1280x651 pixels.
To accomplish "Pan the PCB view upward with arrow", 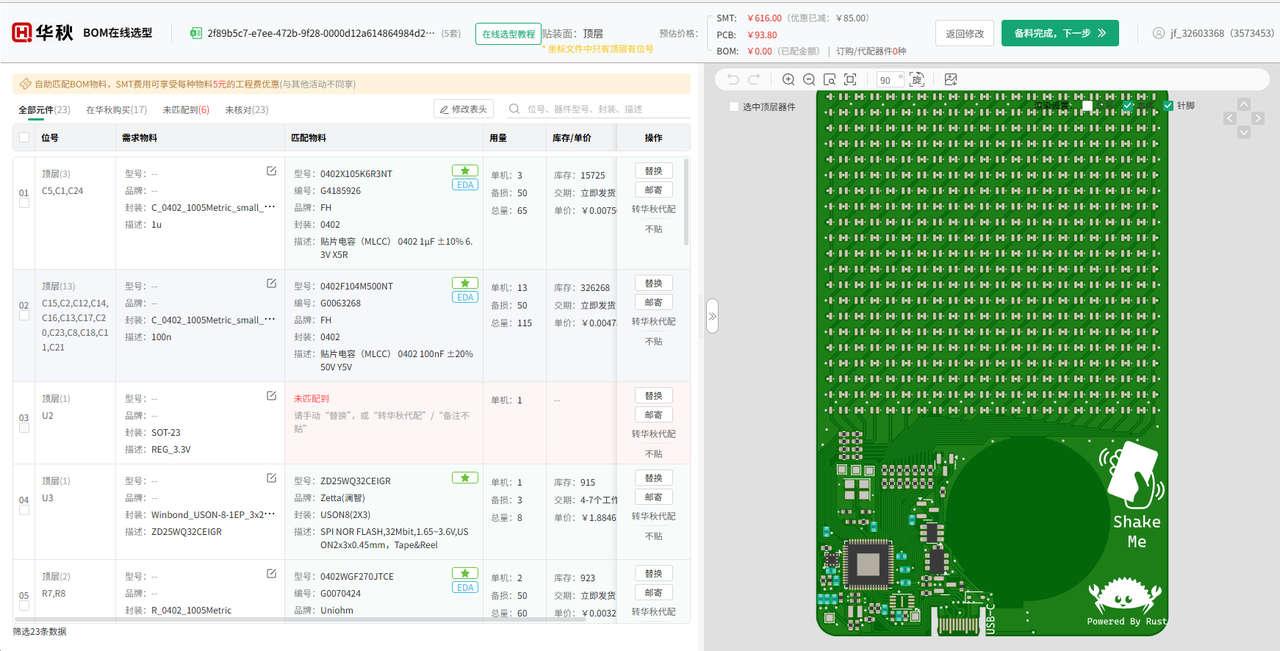I will (1243, 104).
